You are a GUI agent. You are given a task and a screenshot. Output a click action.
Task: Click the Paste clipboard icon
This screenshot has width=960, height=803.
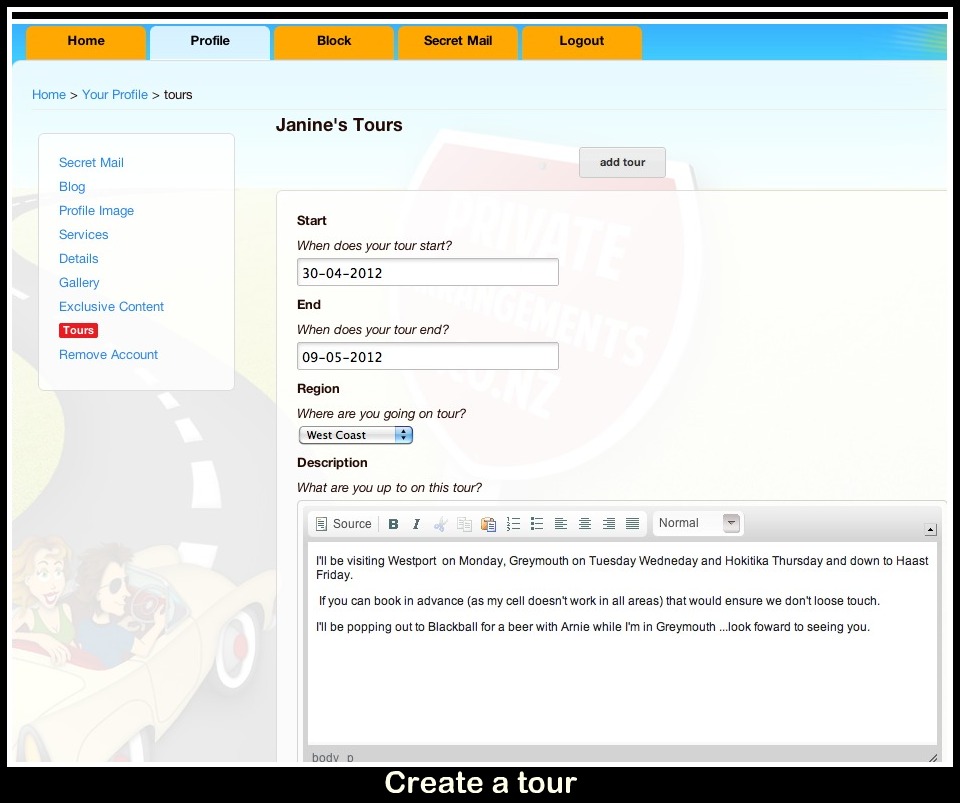tap(488, 524)
